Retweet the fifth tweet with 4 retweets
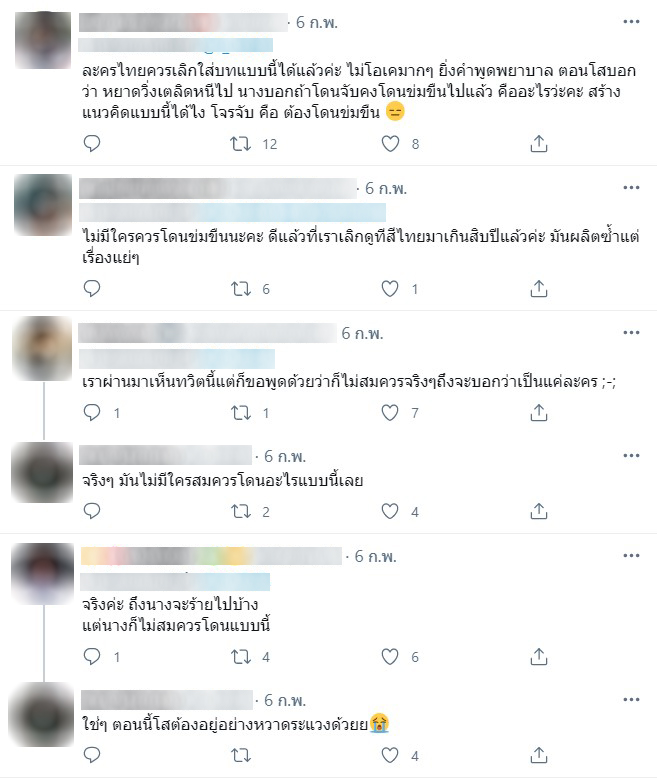 coord(241,657)
